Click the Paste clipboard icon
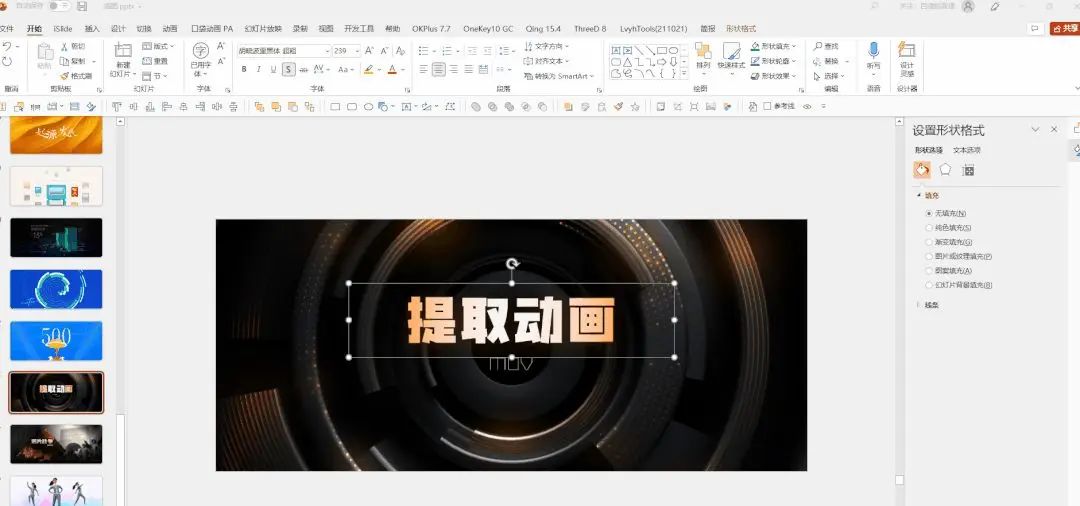Viewport: 1080px width, 506px height. tap(45, 52)
